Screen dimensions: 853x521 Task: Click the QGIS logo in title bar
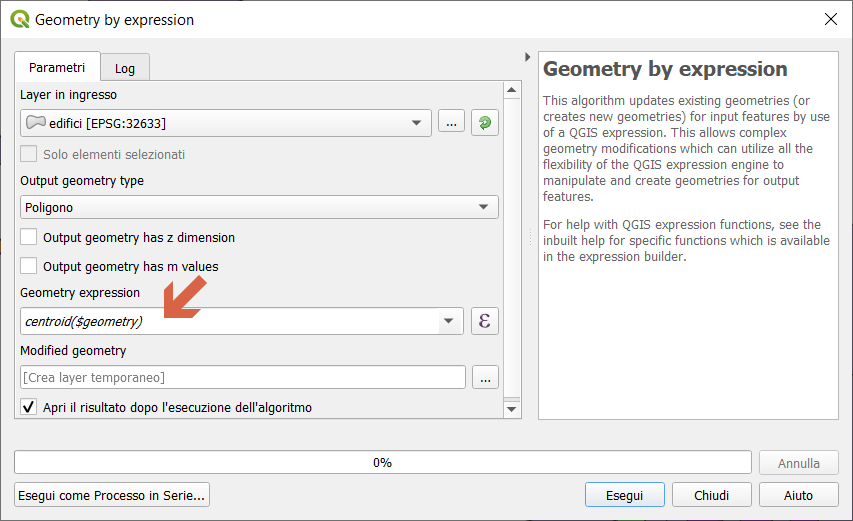coord(19,19)
